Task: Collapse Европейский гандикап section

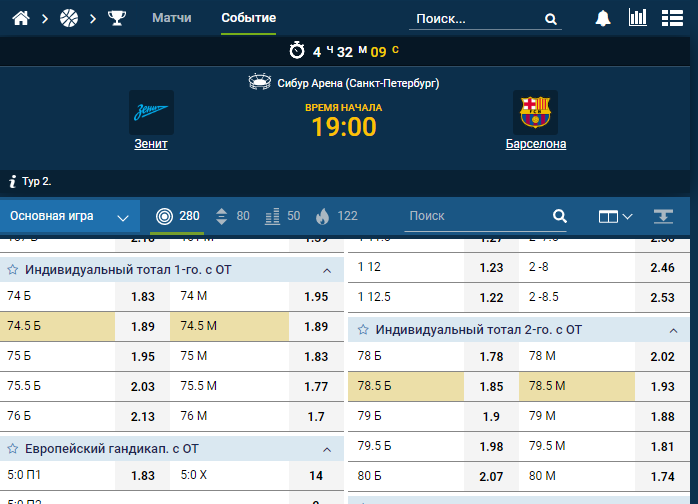Action: coord(327,449)
